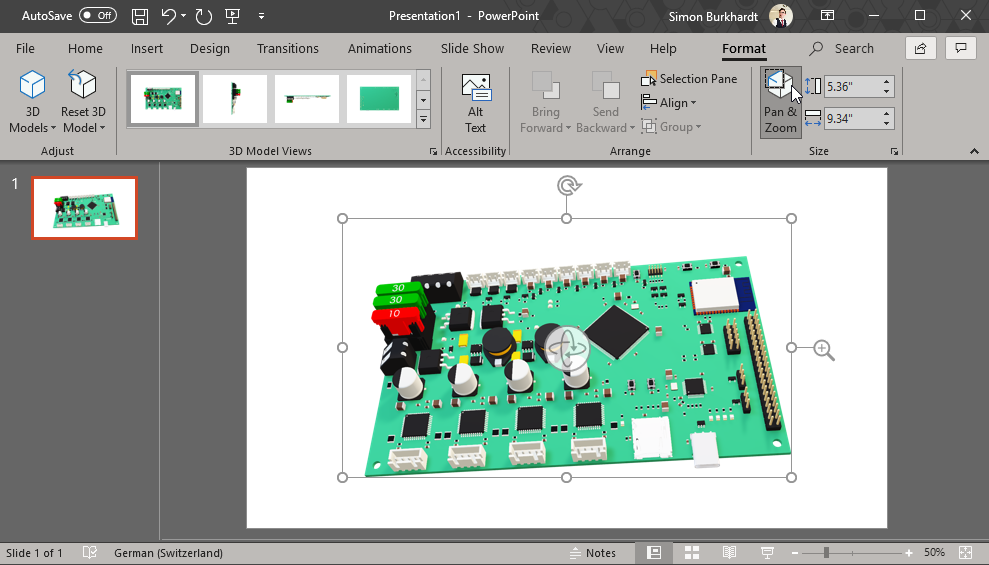Image resolution: width=989 pixels, height=565 pixels.
Task: Go to the Slide Show tab
Action: click(472, 49)
